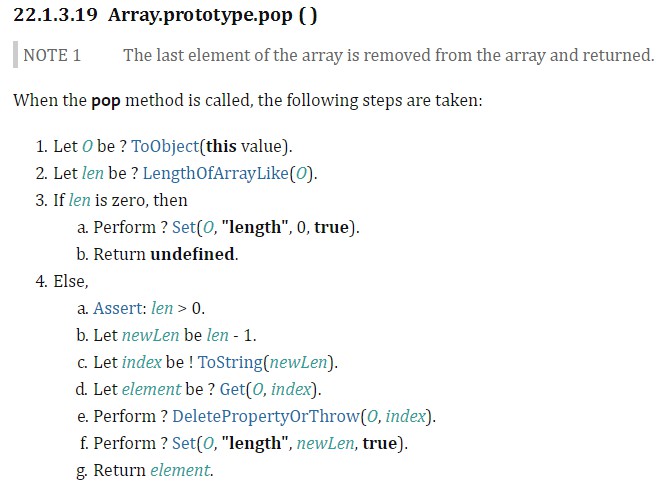
Task: Click the Set link in step 3a
Action: [184, 228]
